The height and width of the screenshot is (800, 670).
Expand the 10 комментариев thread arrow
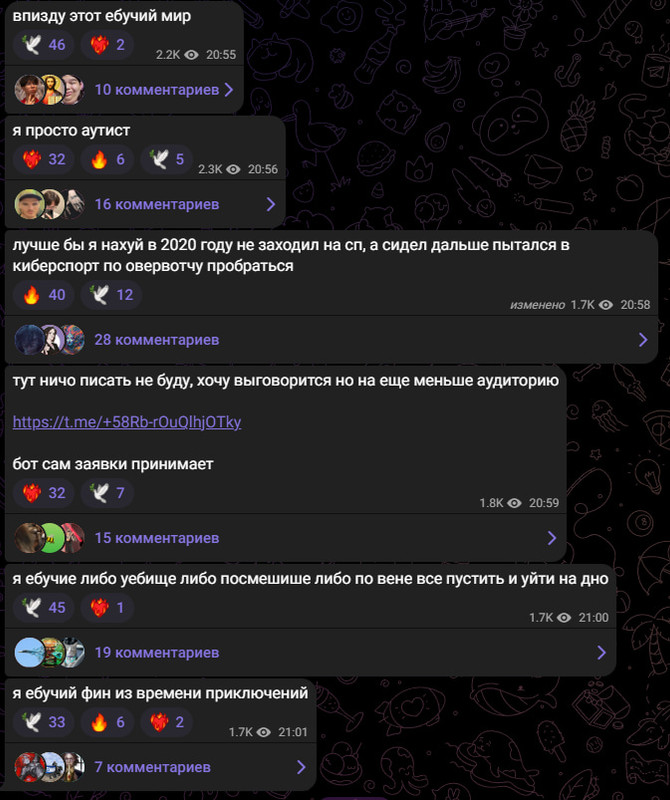[229, 90]
